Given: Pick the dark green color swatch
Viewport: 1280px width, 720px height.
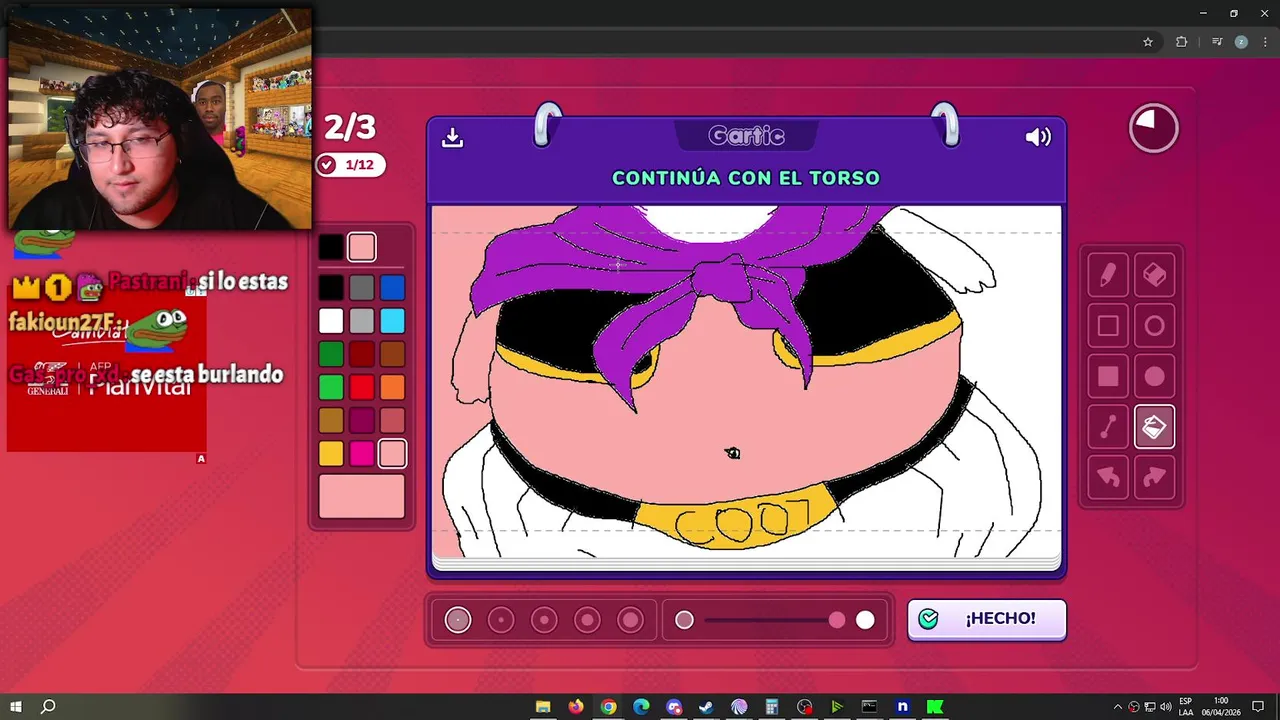Looking at the screenshot, I should (x=331, y=354).
